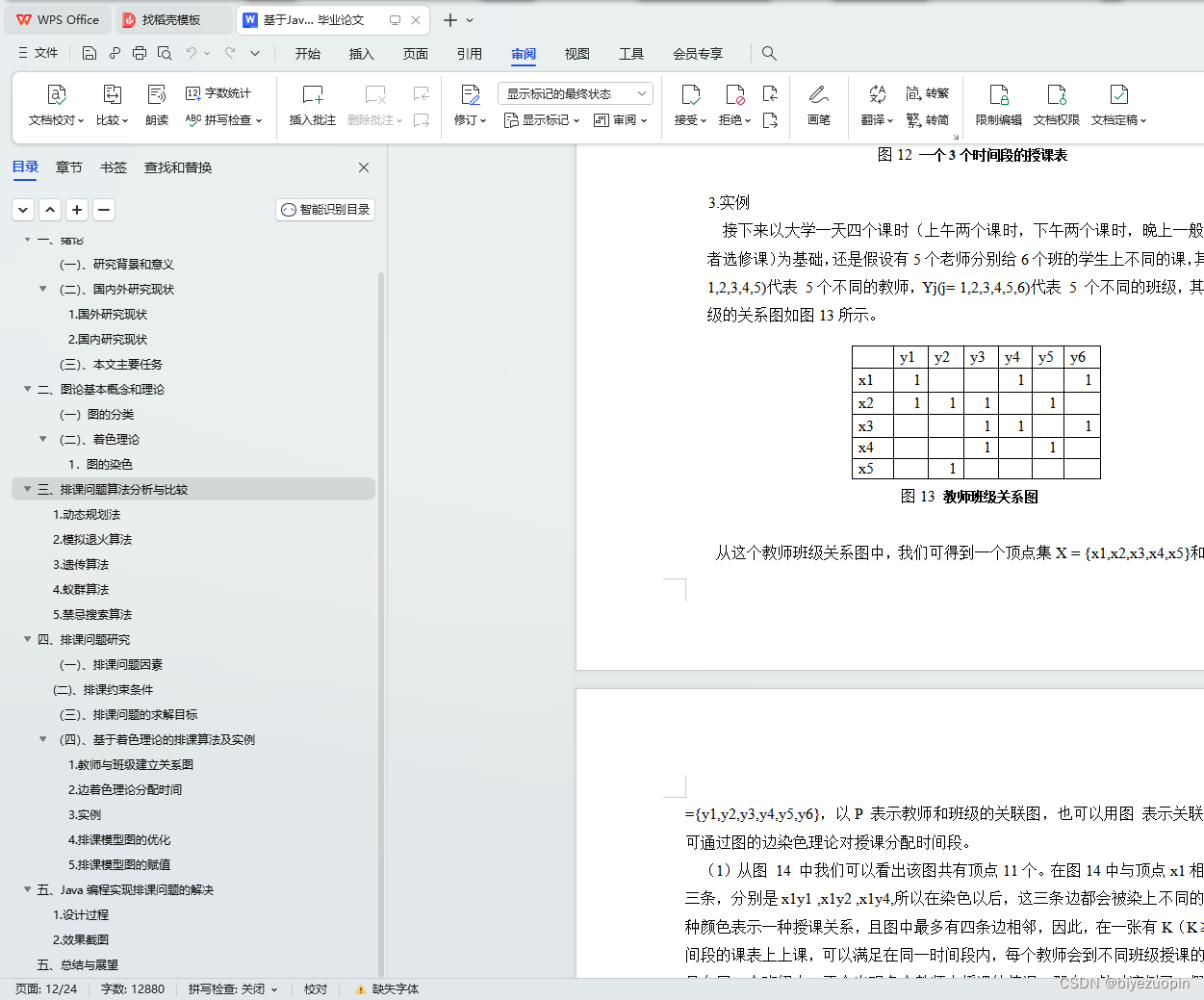Open the 章节 tab in navigation pane
The image size is (1204, 1000).
tap(69, 167)
